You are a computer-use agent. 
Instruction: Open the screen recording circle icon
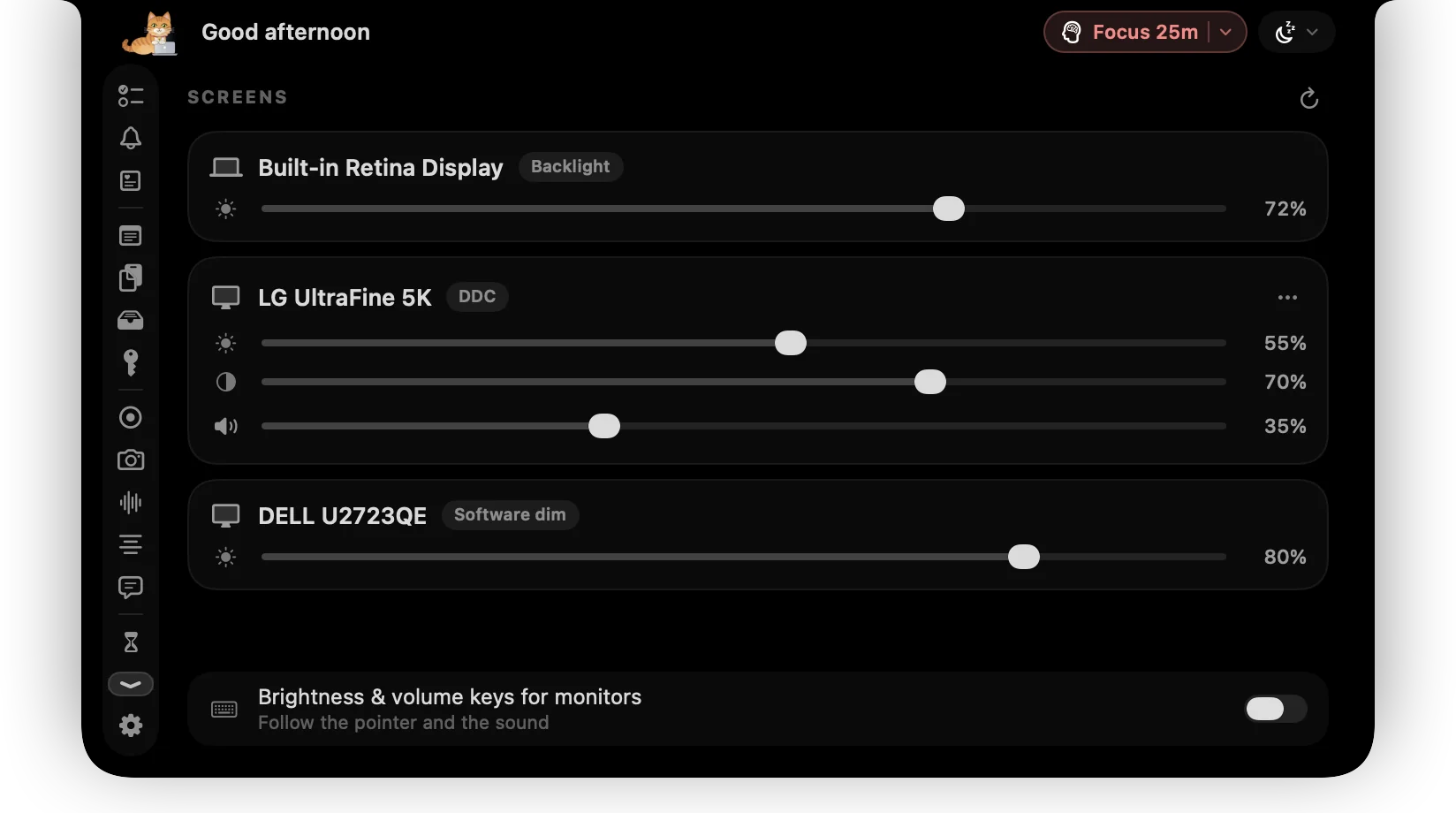[131, 417]
